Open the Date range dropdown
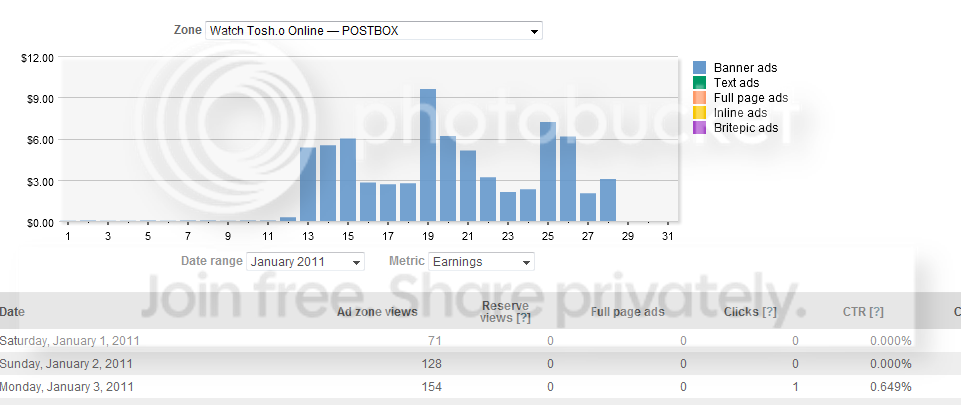961x405 pixels. pos(305,262)
